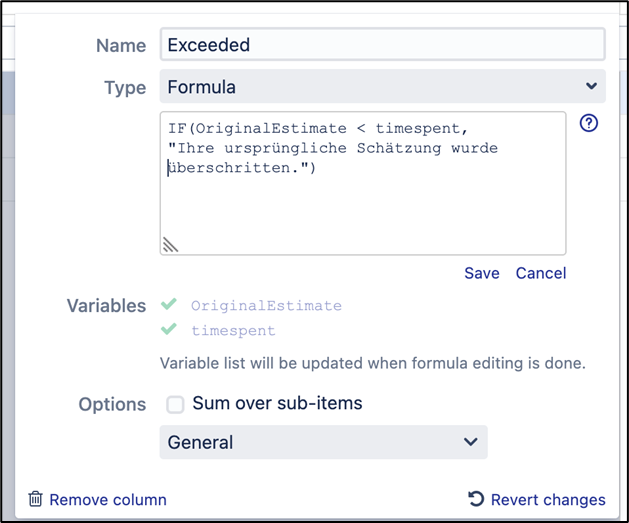Select the OriginalEstimate variable
629x523 pixels.
266,306
